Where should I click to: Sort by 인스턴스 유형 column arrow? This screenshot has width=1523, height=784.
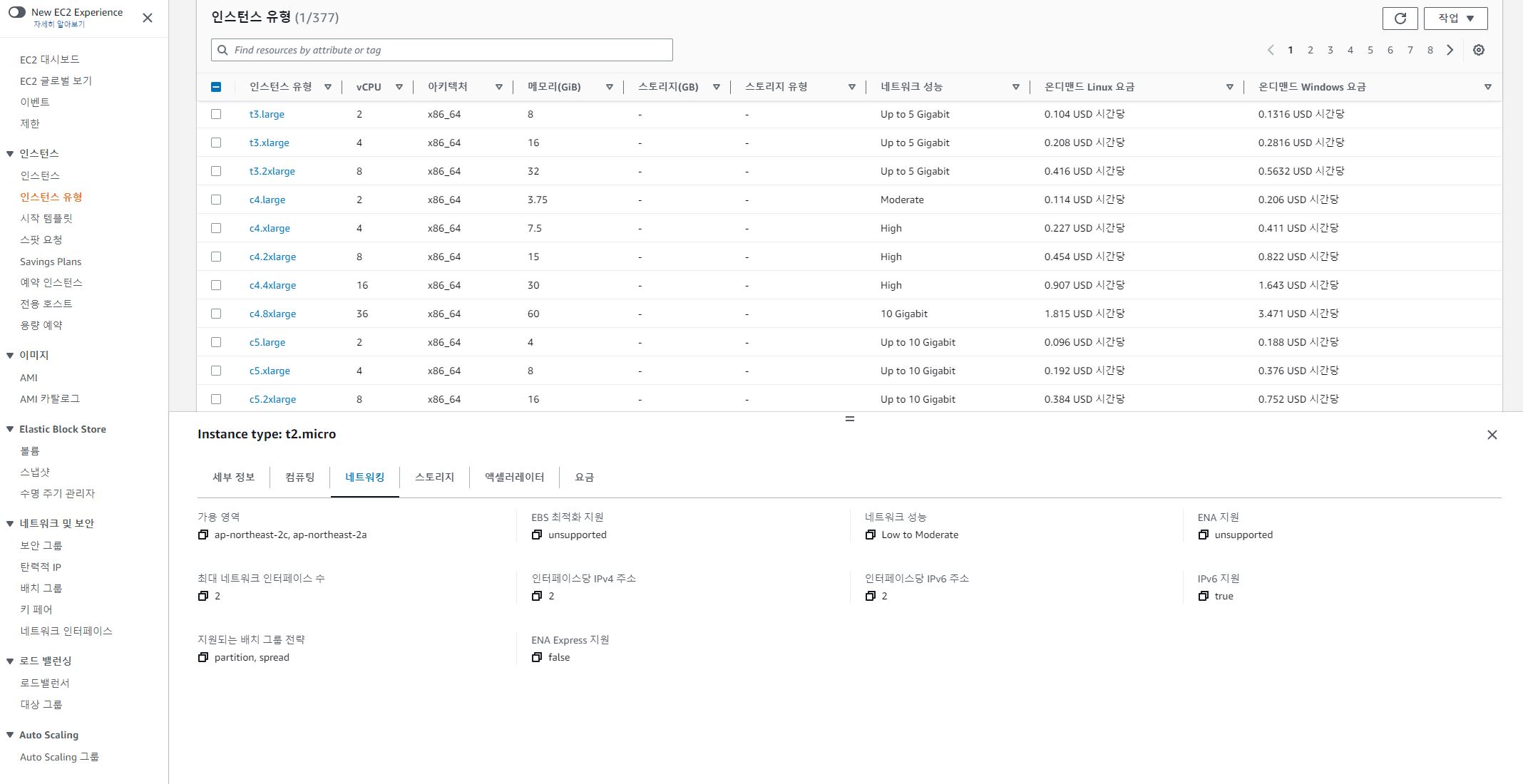(x=328, y=87)
